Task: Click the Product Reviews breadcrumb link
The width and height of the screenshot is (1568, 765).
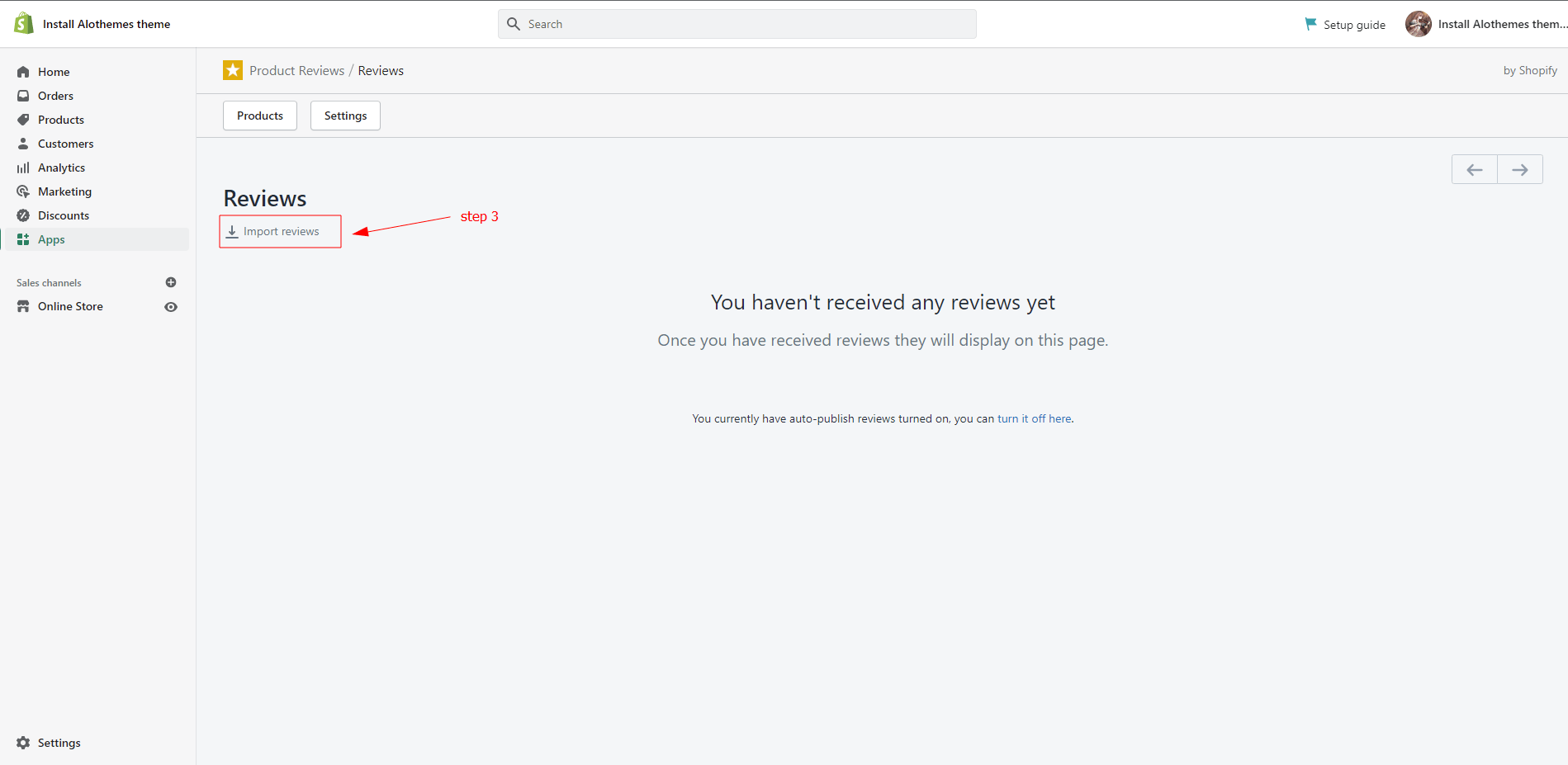Action: coord(296,71)
